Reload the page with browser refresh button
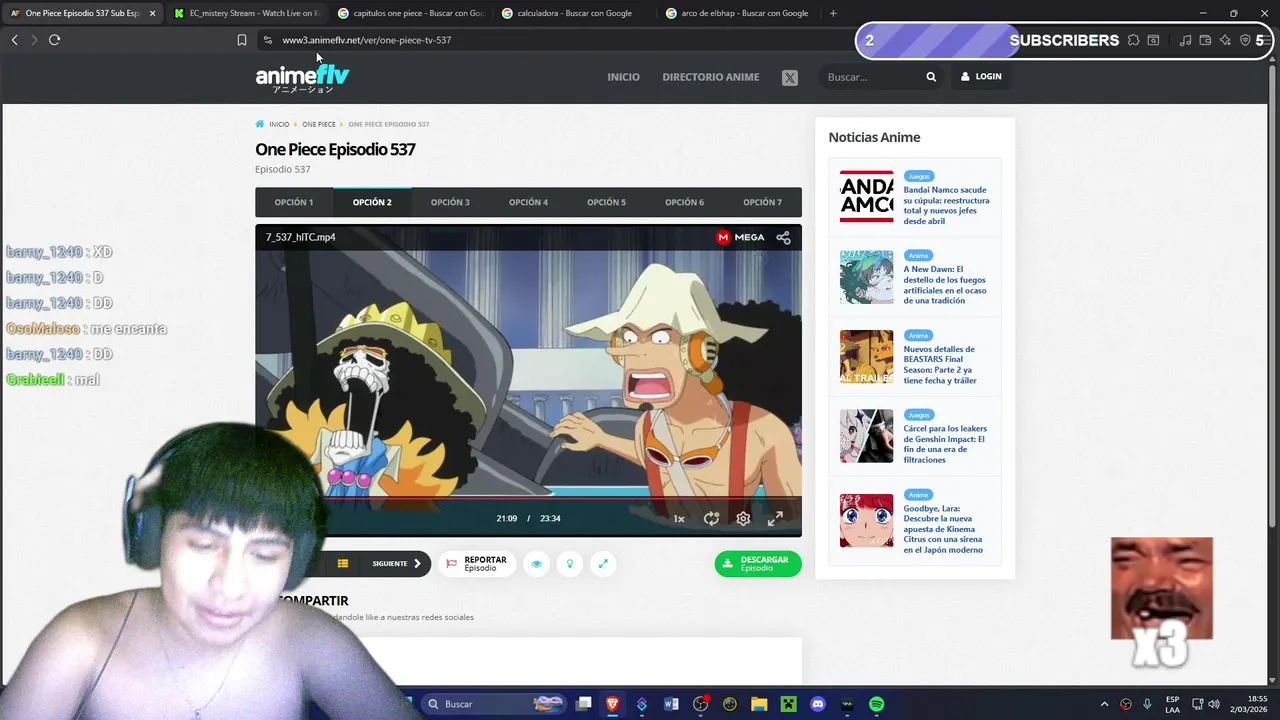The image size is (1280, 720). [54, 40]
